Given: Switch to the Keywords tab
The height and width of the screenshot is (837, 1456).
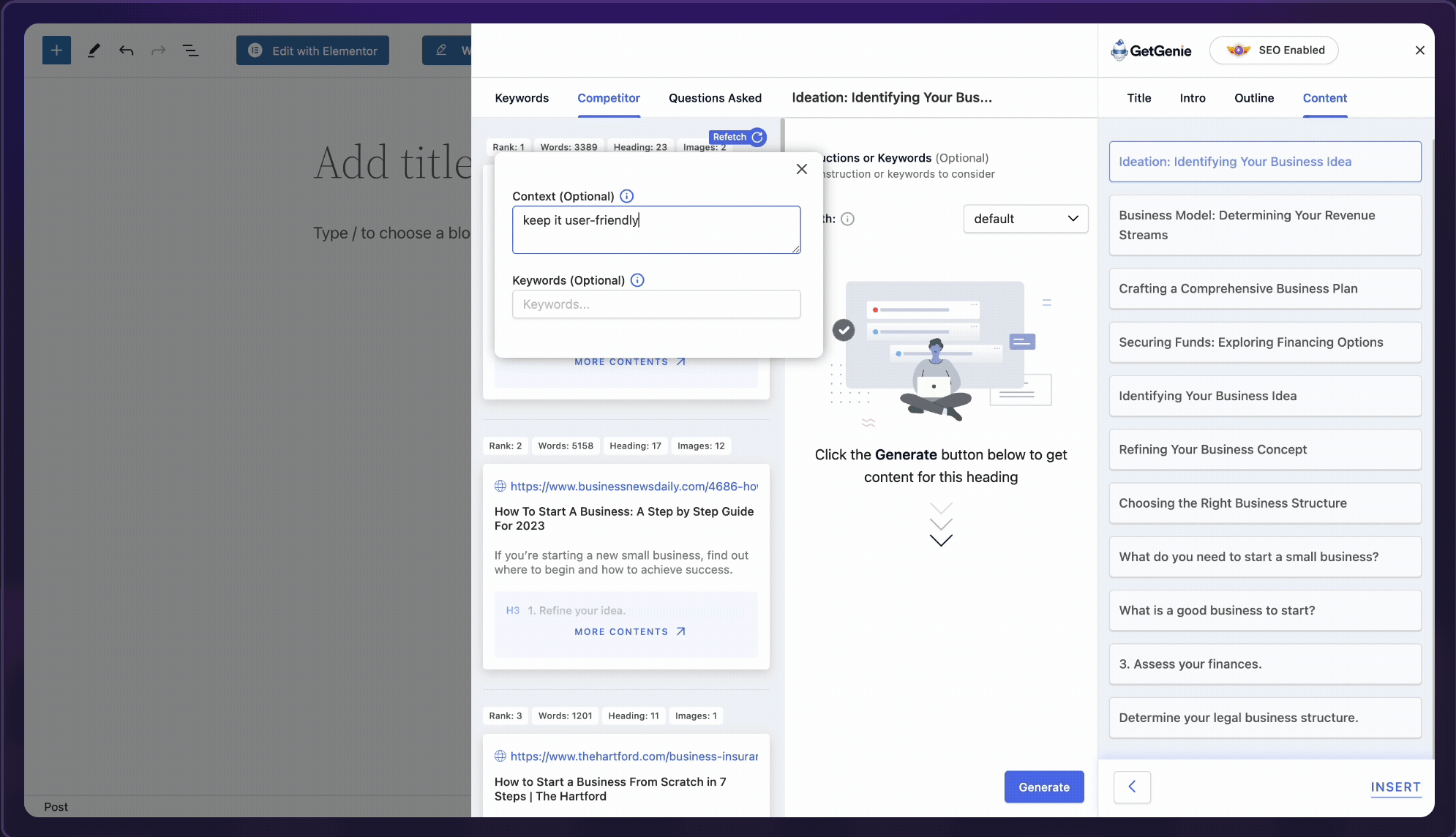Looking at the screenshot, I should (521, 98).
